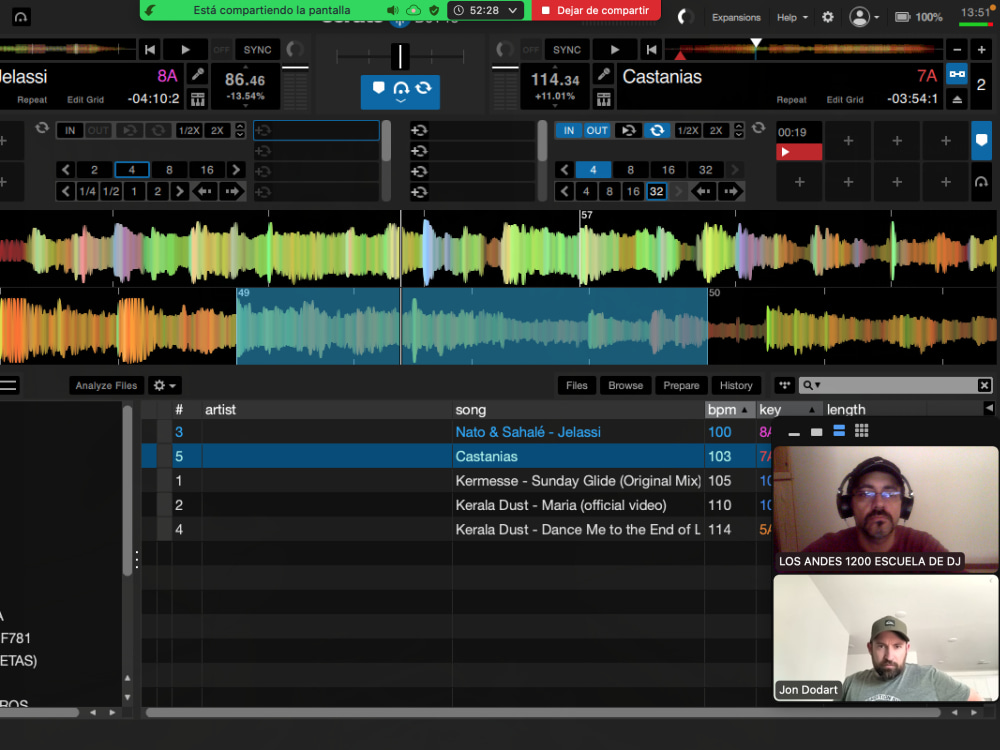
Task: Click loop slot stepper on right deck
Action: pos(739,131)
